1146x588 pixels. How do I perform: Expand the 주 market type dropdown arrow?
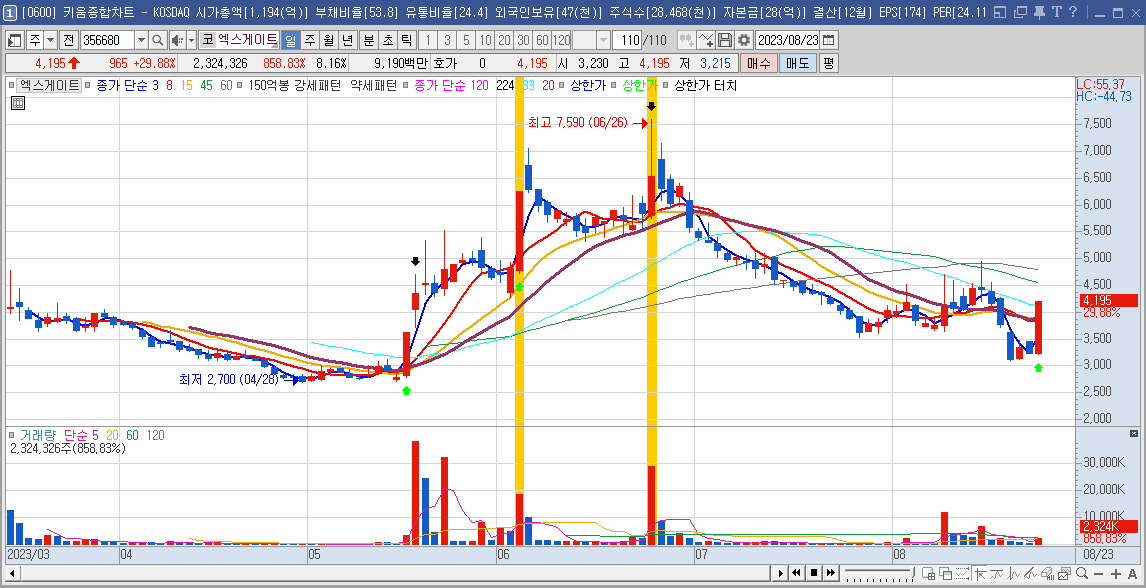point(50,39)
